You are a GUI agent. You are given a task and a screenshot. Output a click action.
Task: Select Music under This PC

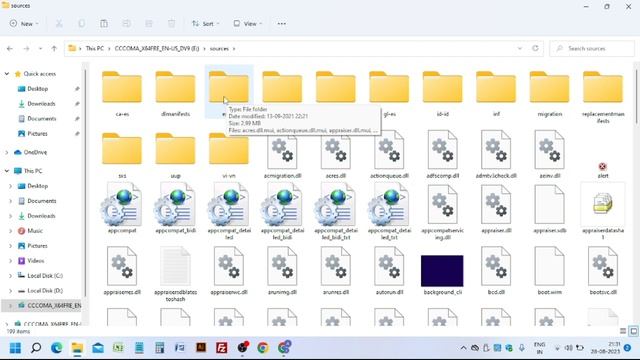[35, 231]
